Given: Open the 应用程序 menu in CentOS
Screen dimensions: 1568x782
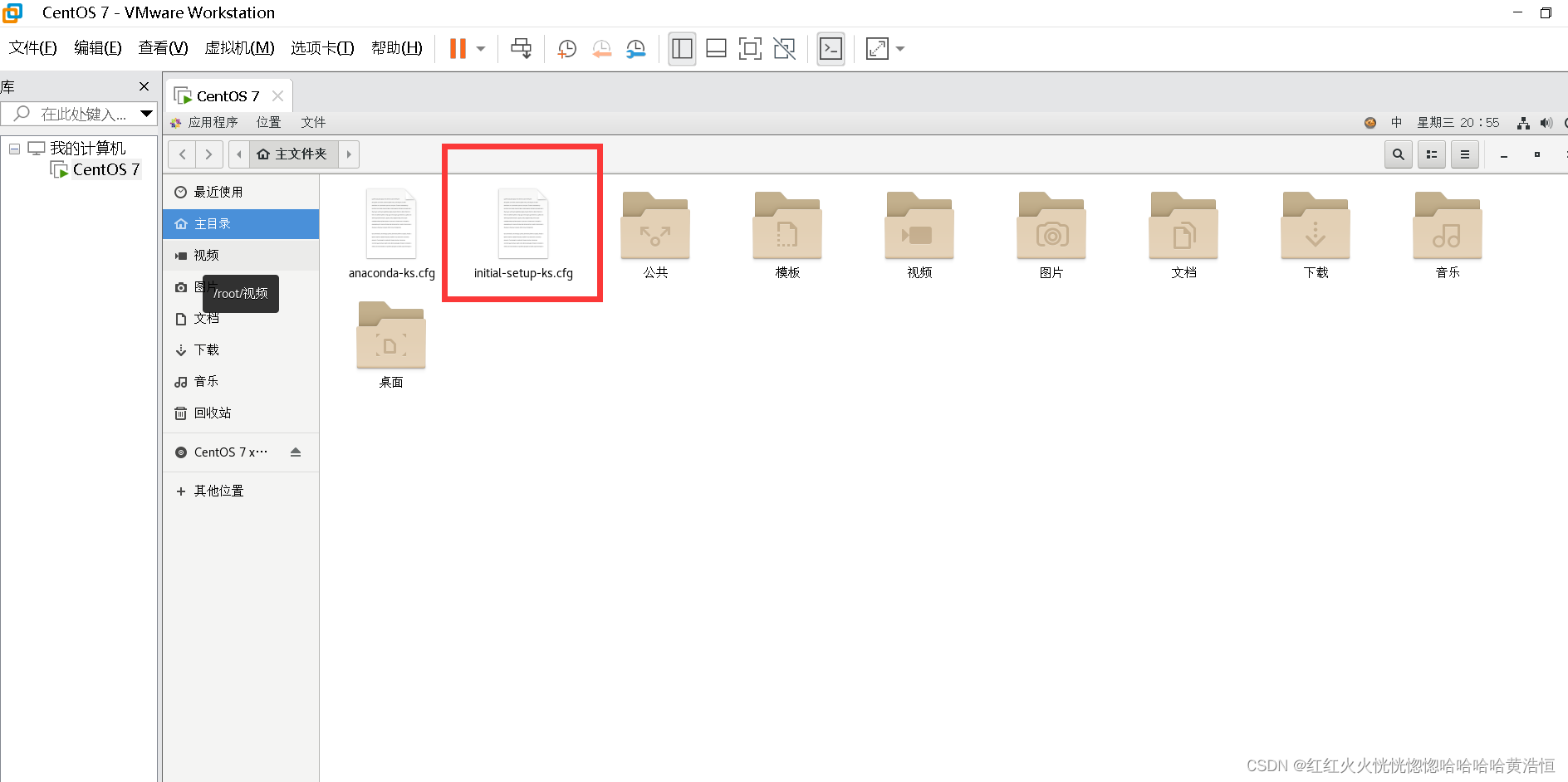Looking at the screenshot, I should [x=213, y=122].
